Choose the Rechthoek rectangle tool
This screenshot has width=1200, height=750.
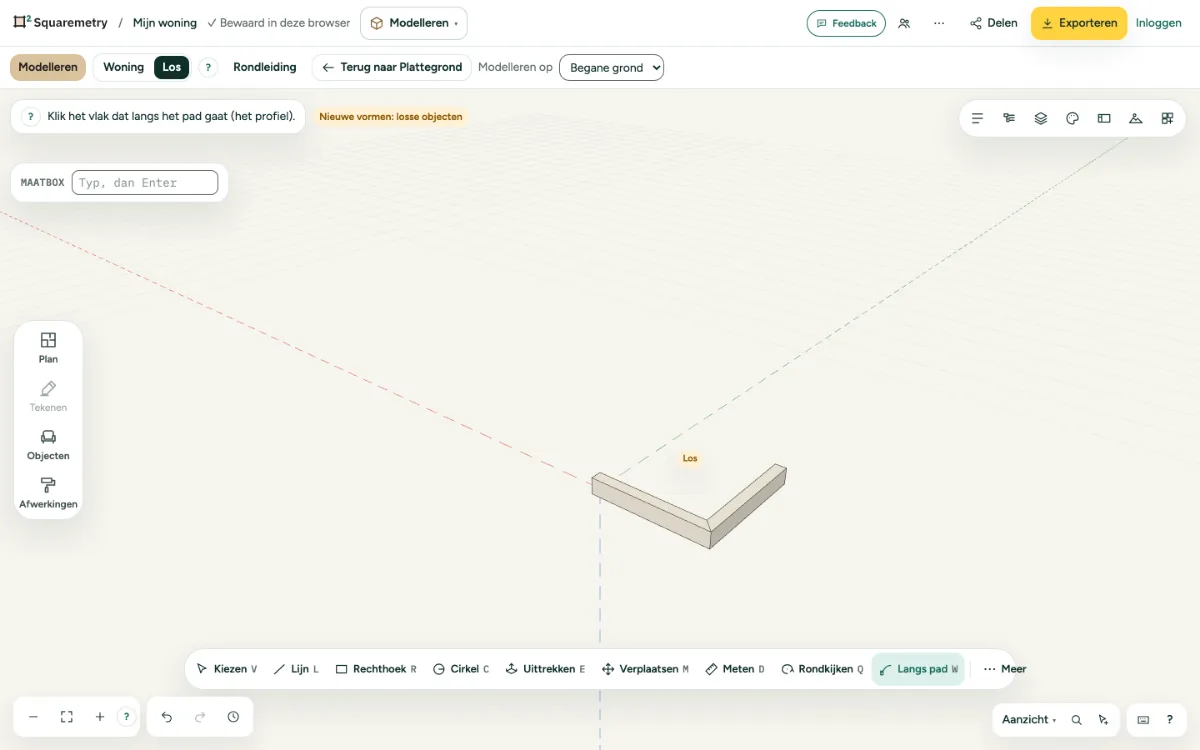pos(376,669)
